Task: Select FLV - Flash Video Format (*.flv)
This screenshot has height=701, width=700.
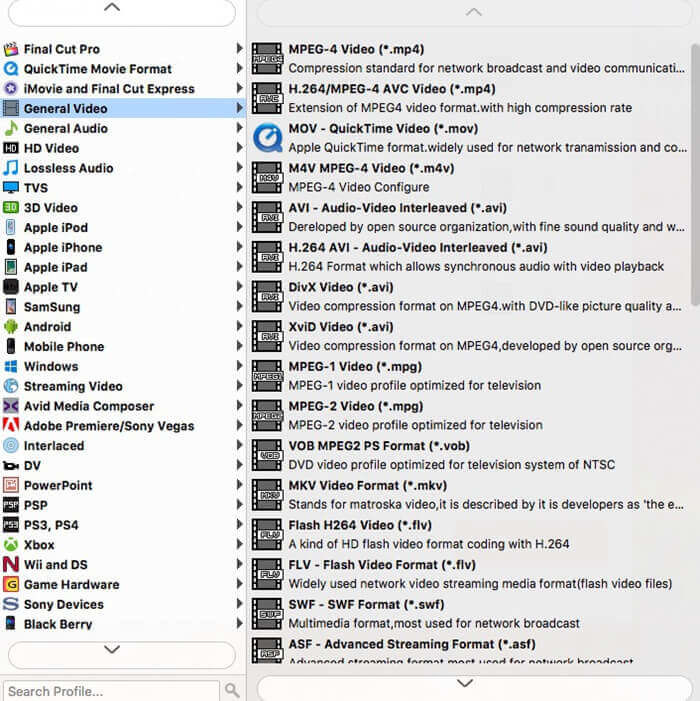Action: pos(469,574)
